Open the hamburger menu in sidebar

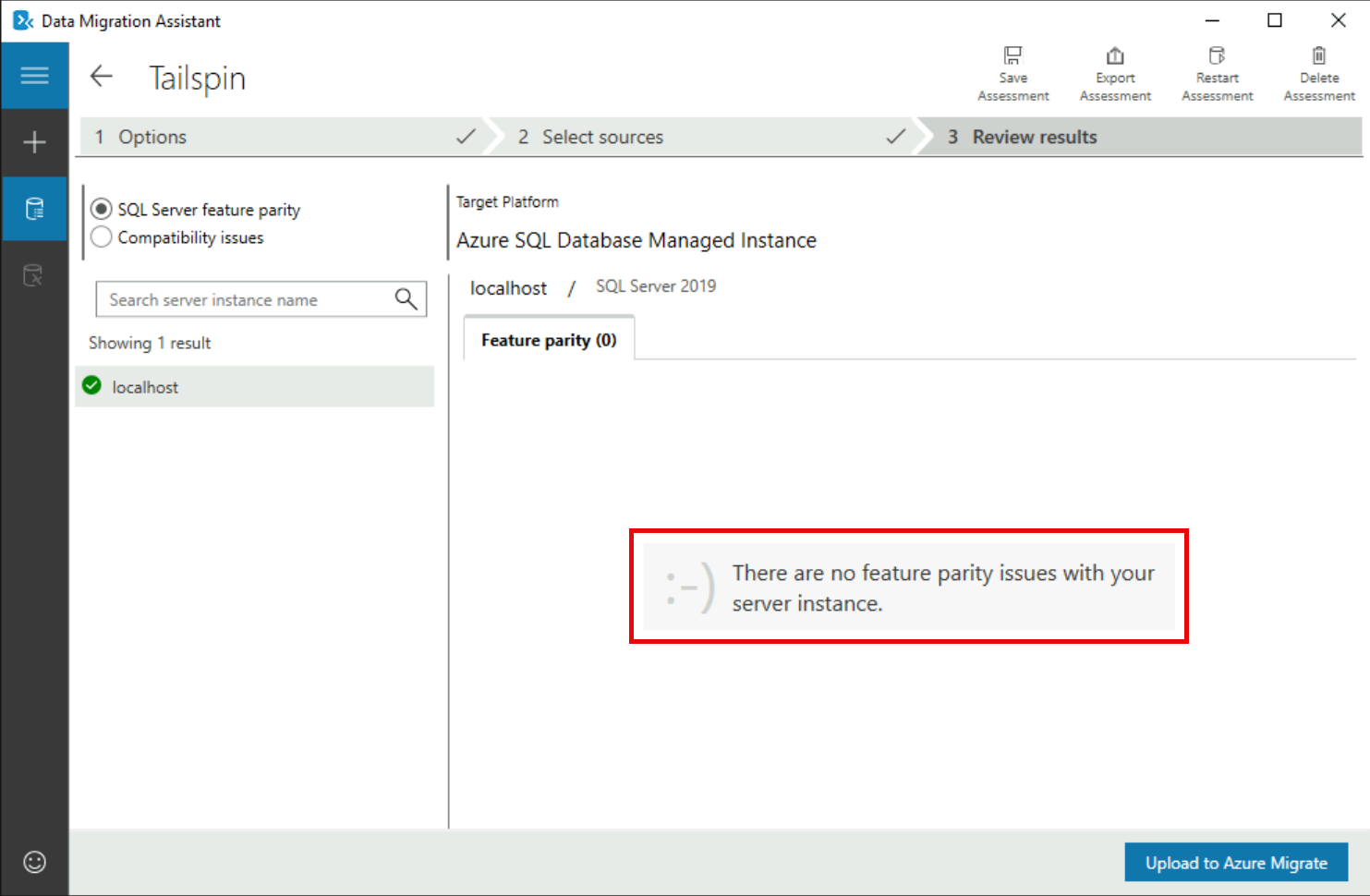34,76
